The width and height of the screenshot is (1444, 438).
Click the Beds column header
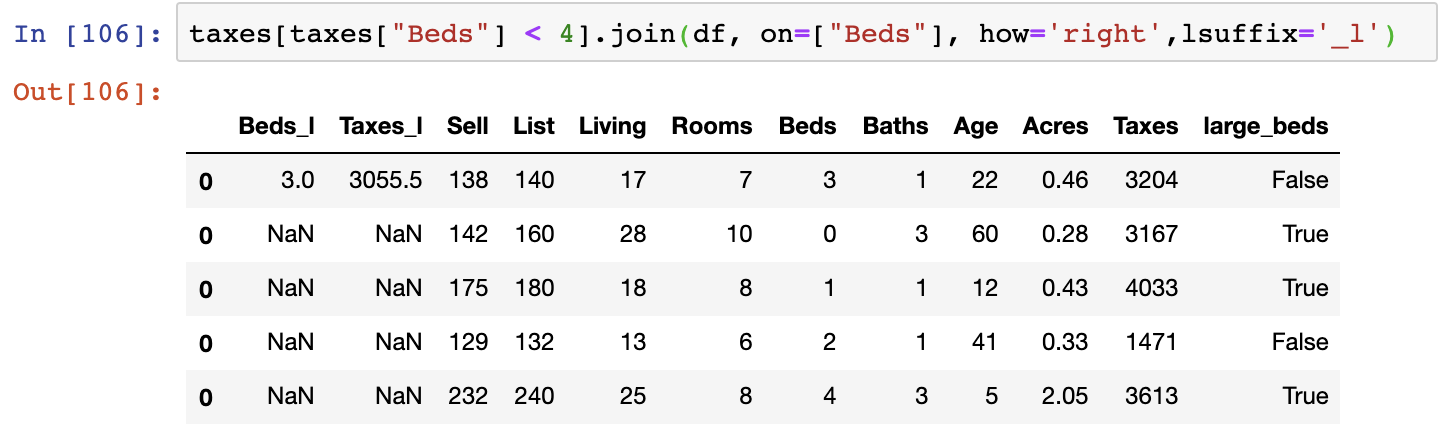(807, 126)
